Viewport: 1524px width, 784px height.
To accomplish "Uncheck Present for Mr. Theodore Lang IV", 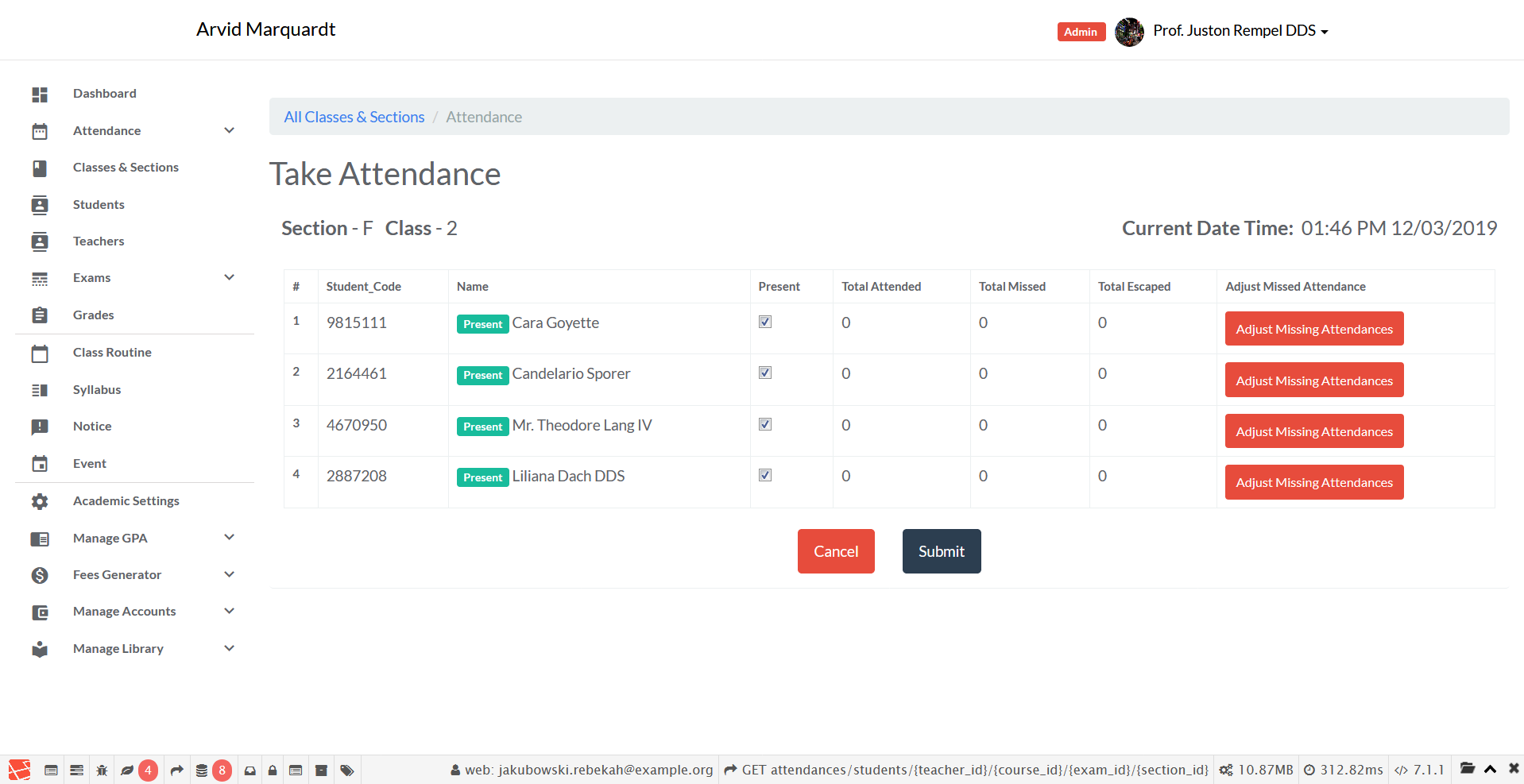I will coord(765,424).
